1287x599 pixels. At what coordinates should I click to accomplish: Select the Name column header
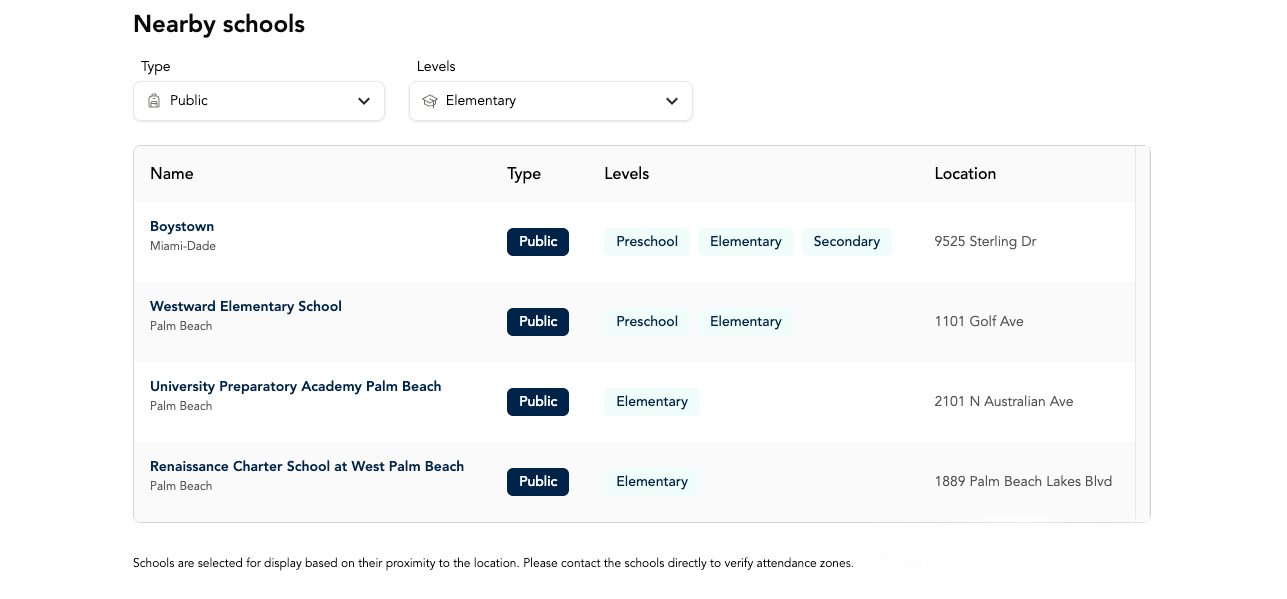tap(172, 174)
